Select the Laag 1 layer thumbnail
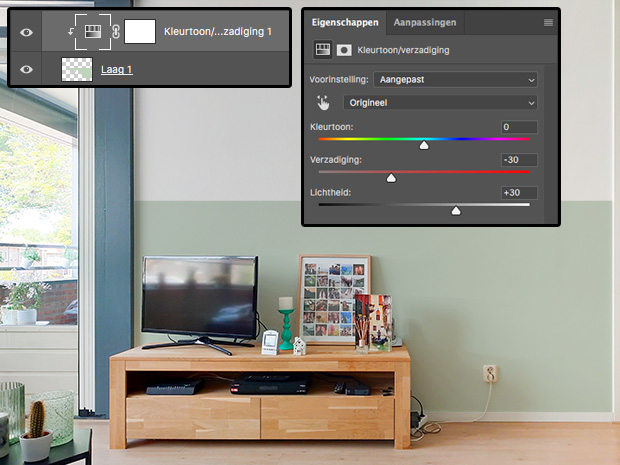620x465 pixels. coord(77,69)
